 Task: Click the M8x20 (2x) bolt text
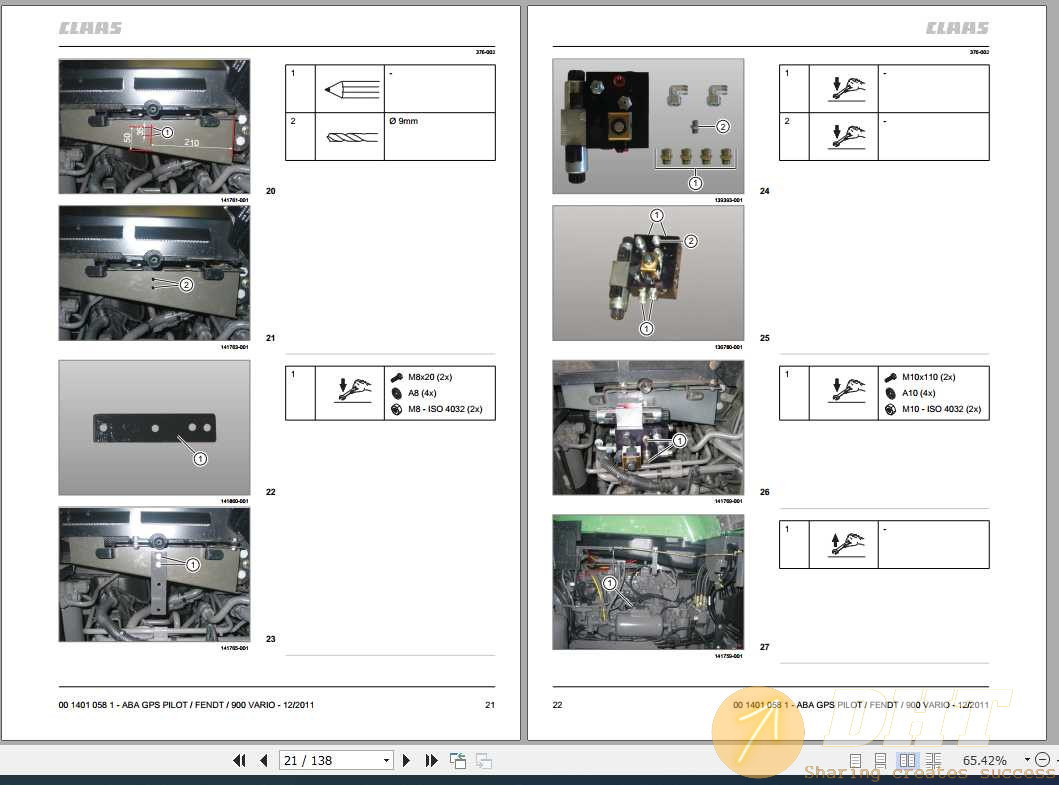430,377
